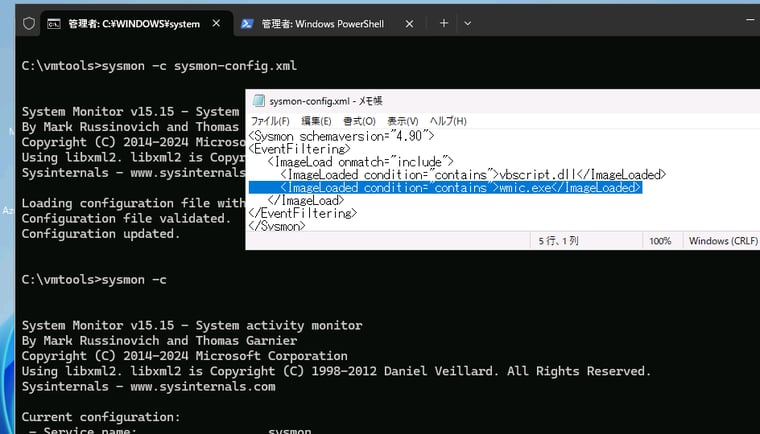
Task: Click the Sysmon schemaversion="4.90" line
Action: 341,136
